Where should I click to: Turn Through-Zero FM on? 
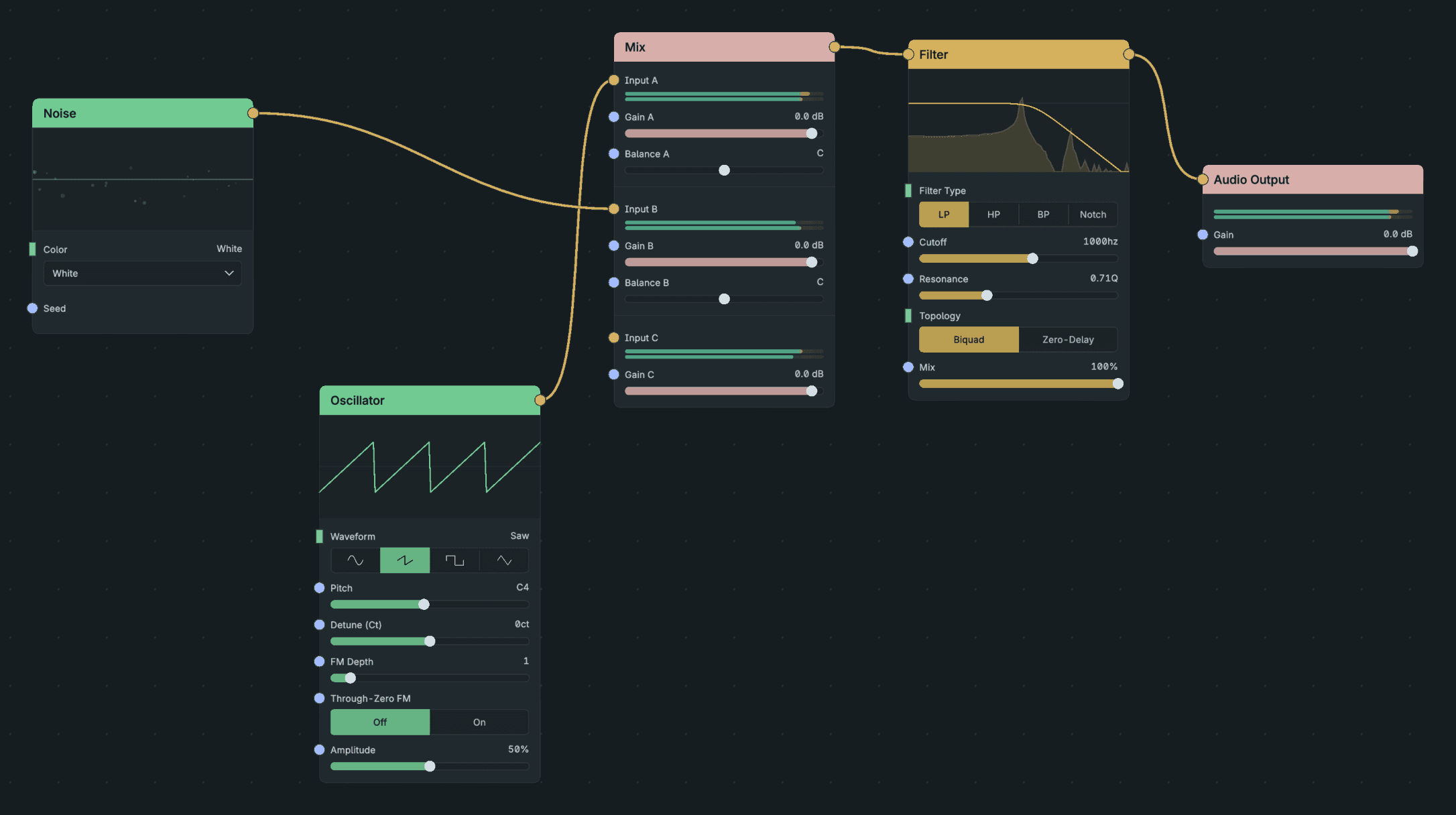479,722
